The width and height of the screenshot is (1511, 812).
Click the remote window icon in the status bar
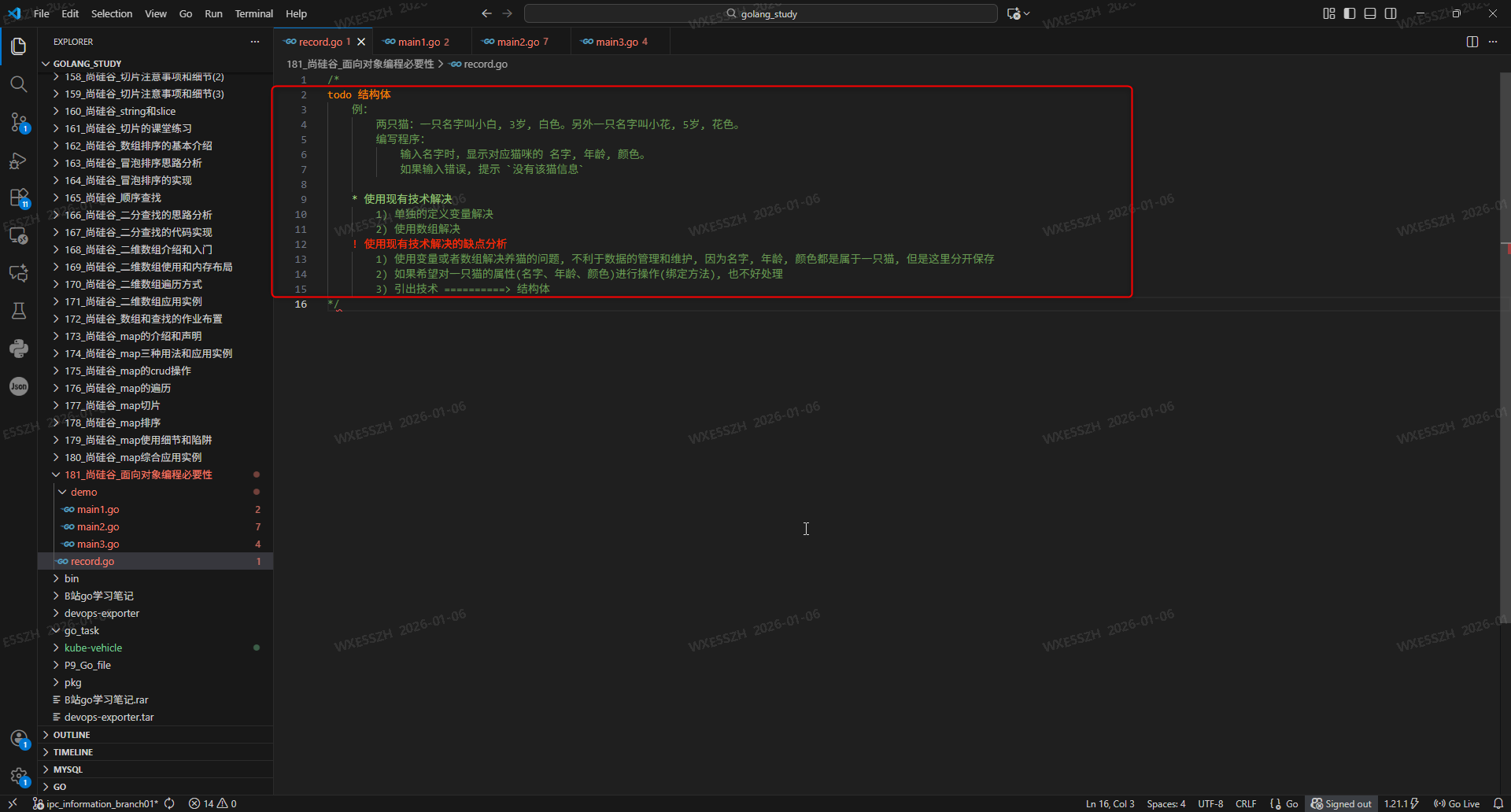[13, 803]
